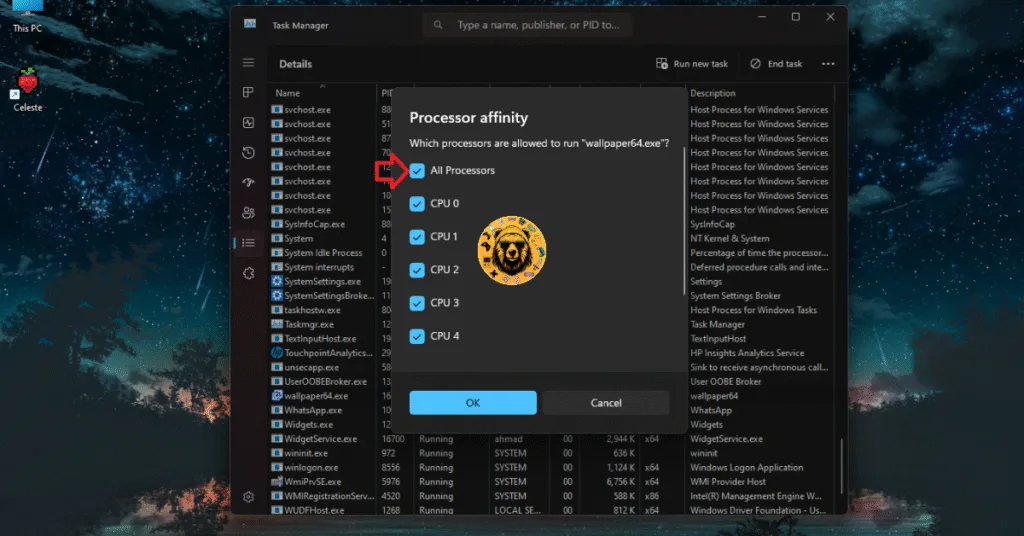This screenshot has height=536, width=1024.
Task: Select the TextInputHost.exe process row
Action: (x=320, y=339)
